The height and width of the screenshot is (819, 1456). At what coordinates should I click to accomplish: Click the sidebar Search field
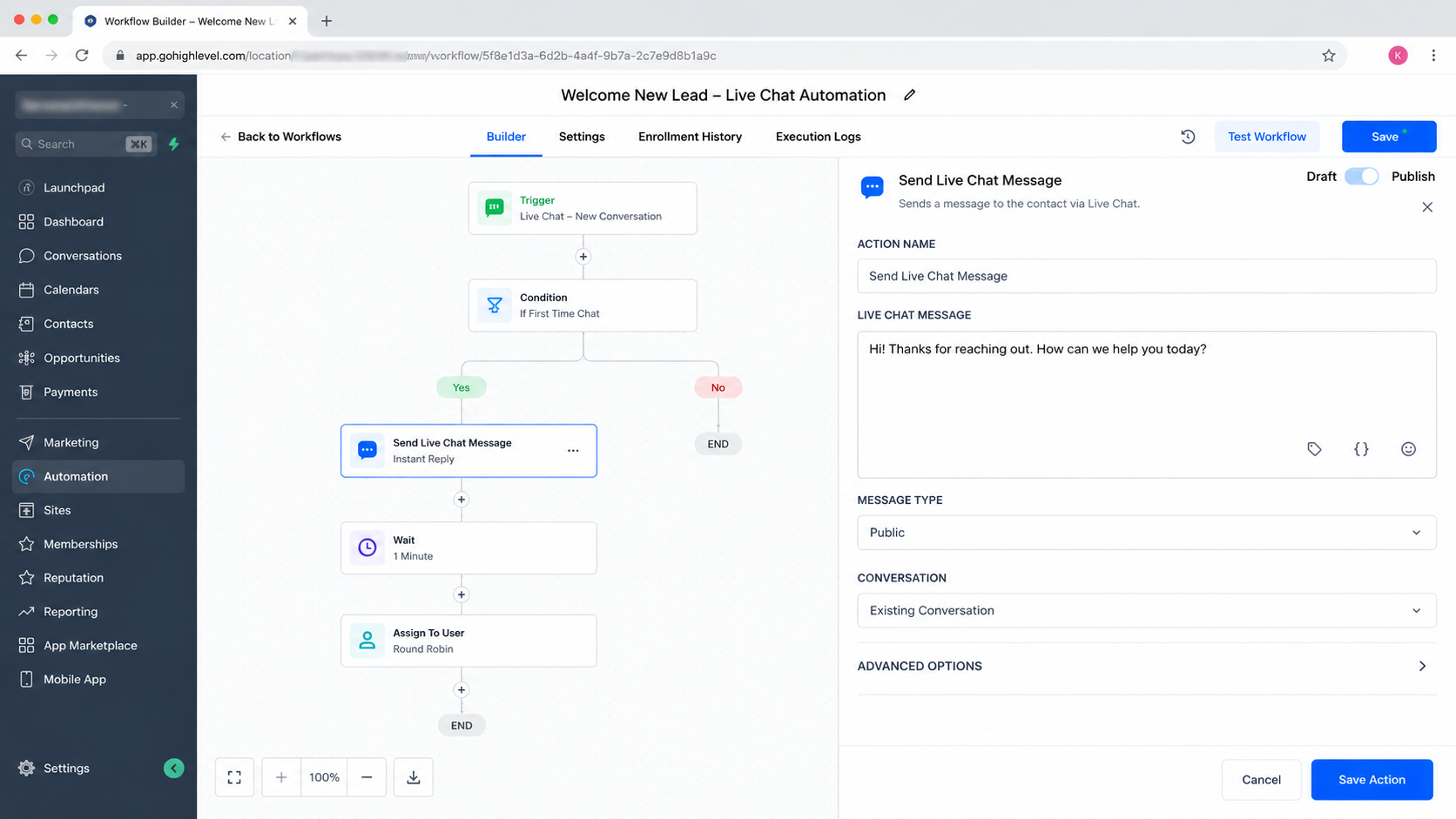(x=86, y=144)
